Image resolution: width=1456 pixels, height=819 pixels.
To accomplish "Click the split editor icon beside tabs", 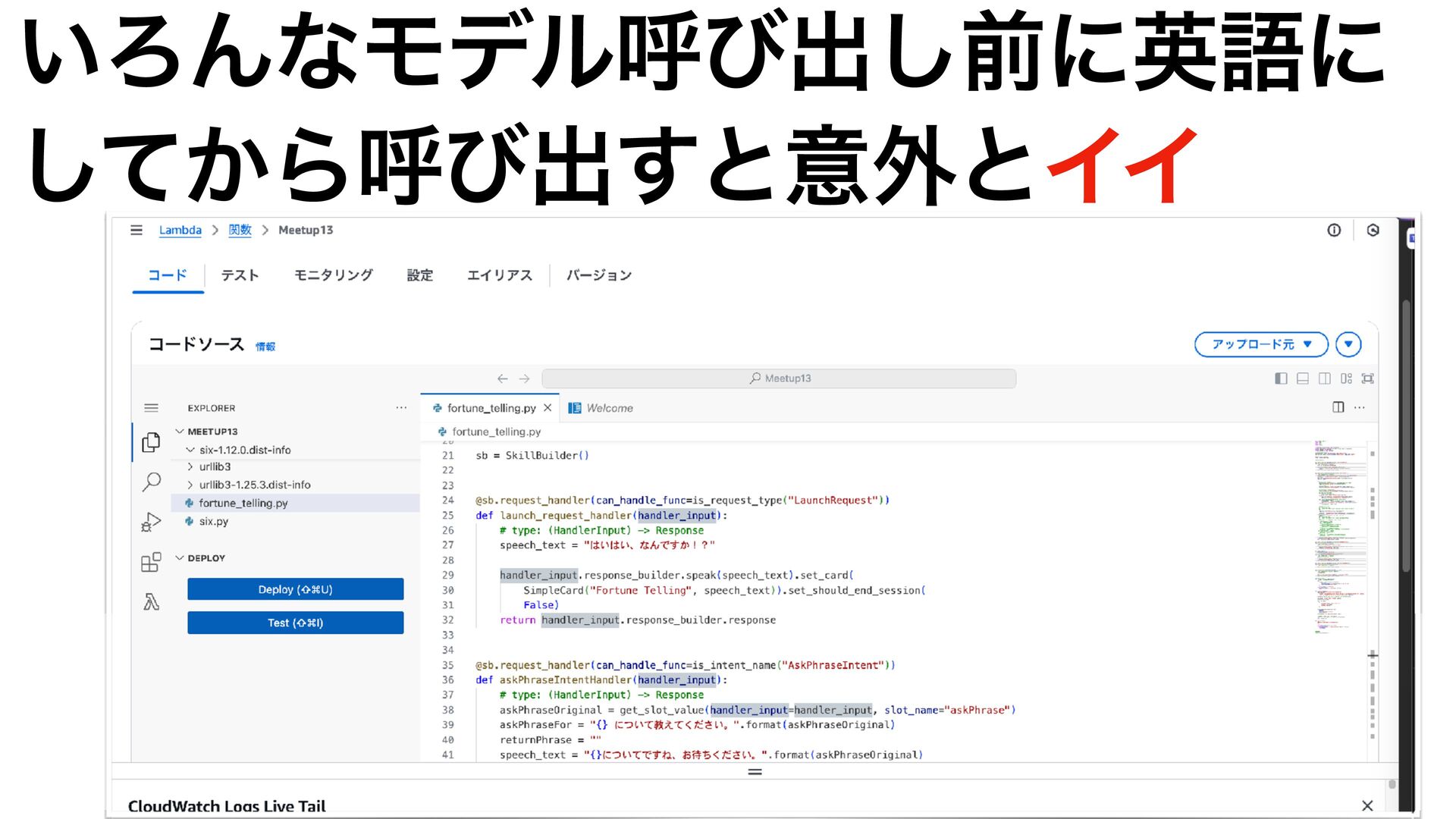I will 1338,407.
